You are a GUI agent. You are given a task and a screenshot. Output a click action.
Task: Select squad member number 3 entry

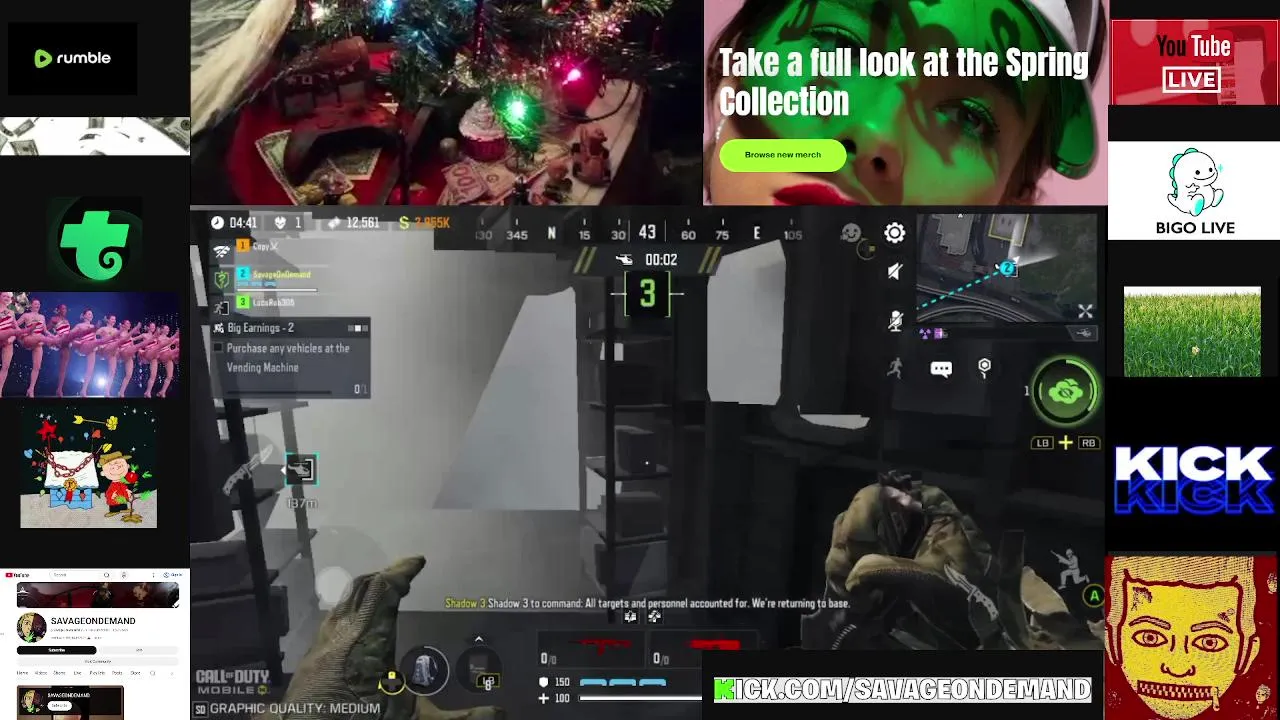(266, 302)
